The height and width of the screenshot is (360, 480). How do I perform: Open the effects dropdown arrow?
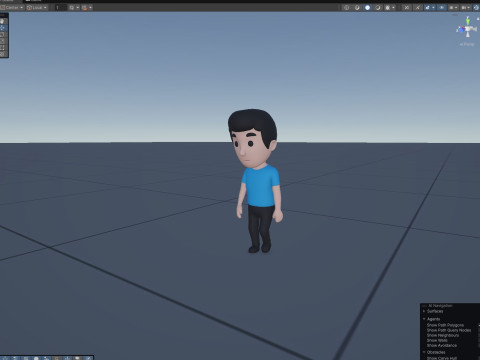pyautogui.click(x=433, y=7)
